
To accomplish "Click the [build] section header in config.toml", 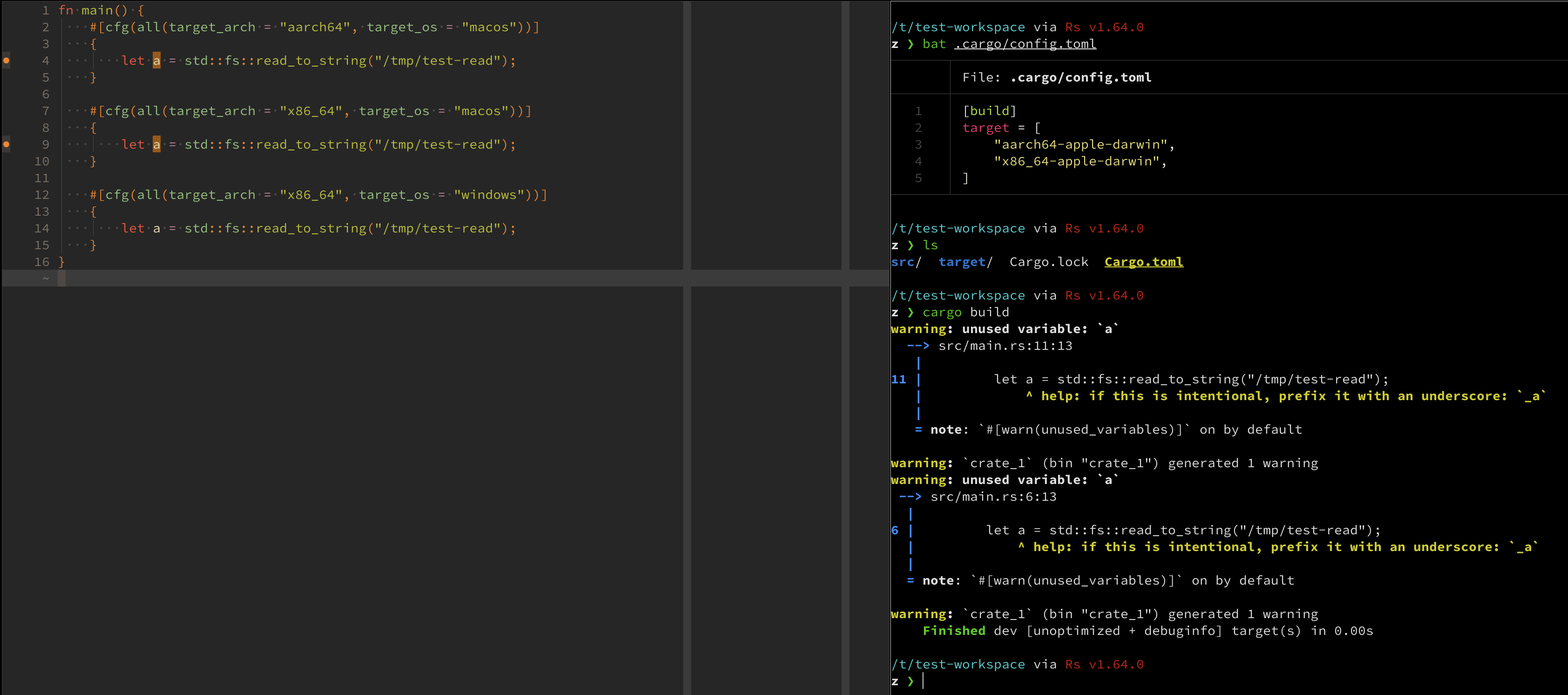I will (991, 110).
